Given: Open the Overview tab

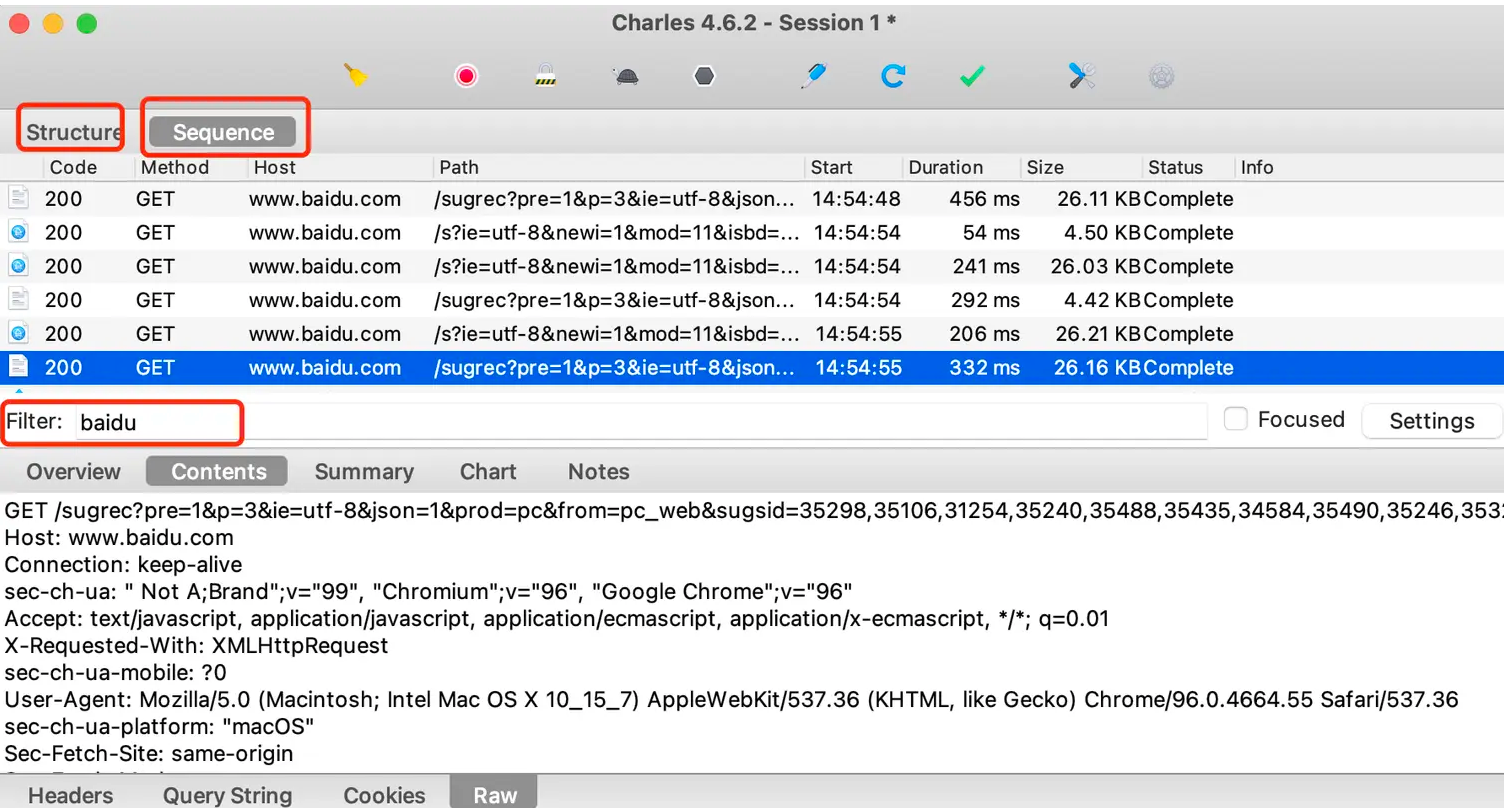Looking at the screenshot, I should point(73,471).
